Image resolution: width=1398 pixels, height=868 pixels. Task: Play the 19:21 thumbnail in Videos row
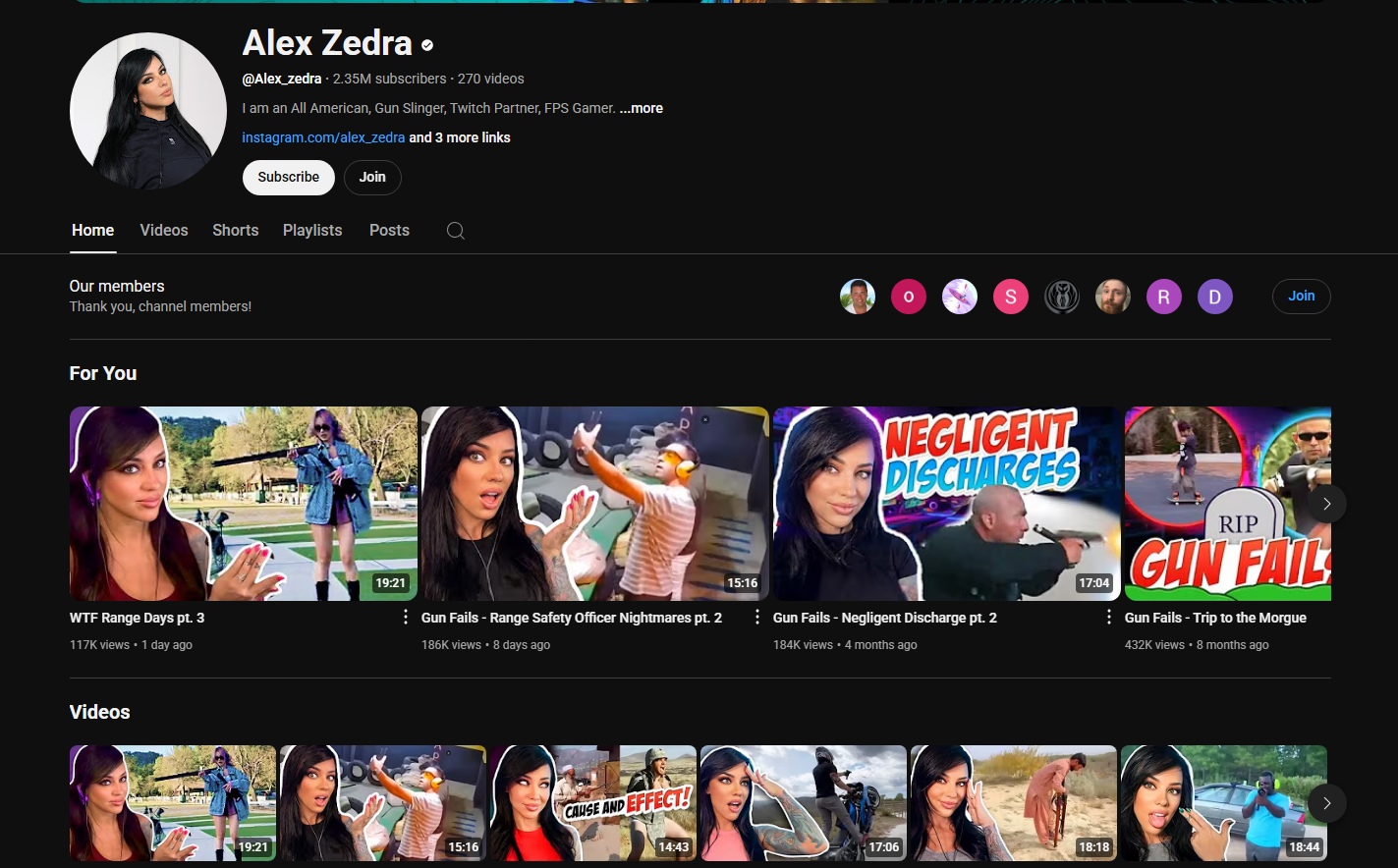click(173, 803)
